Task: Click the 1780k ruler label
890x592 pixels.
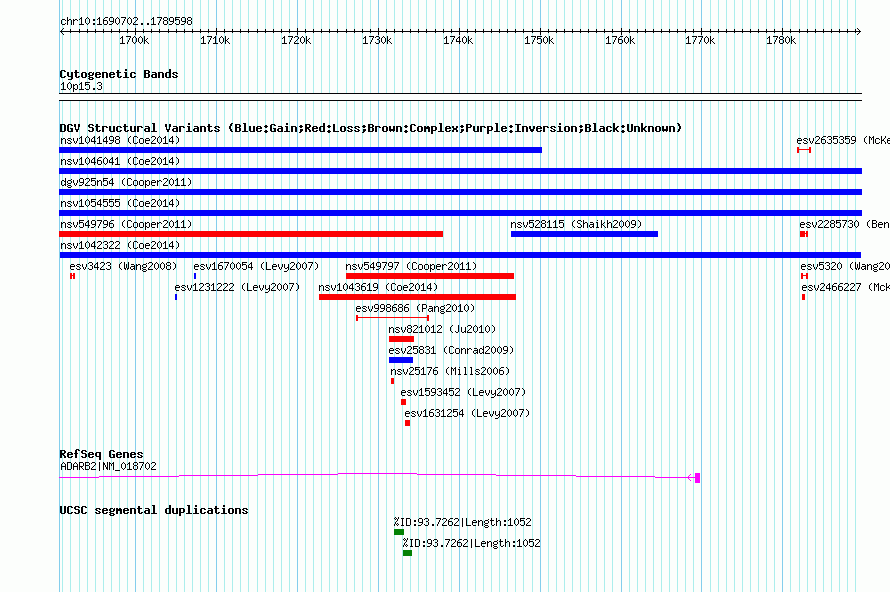Action: pyautogui.click(x=781, y=40)
